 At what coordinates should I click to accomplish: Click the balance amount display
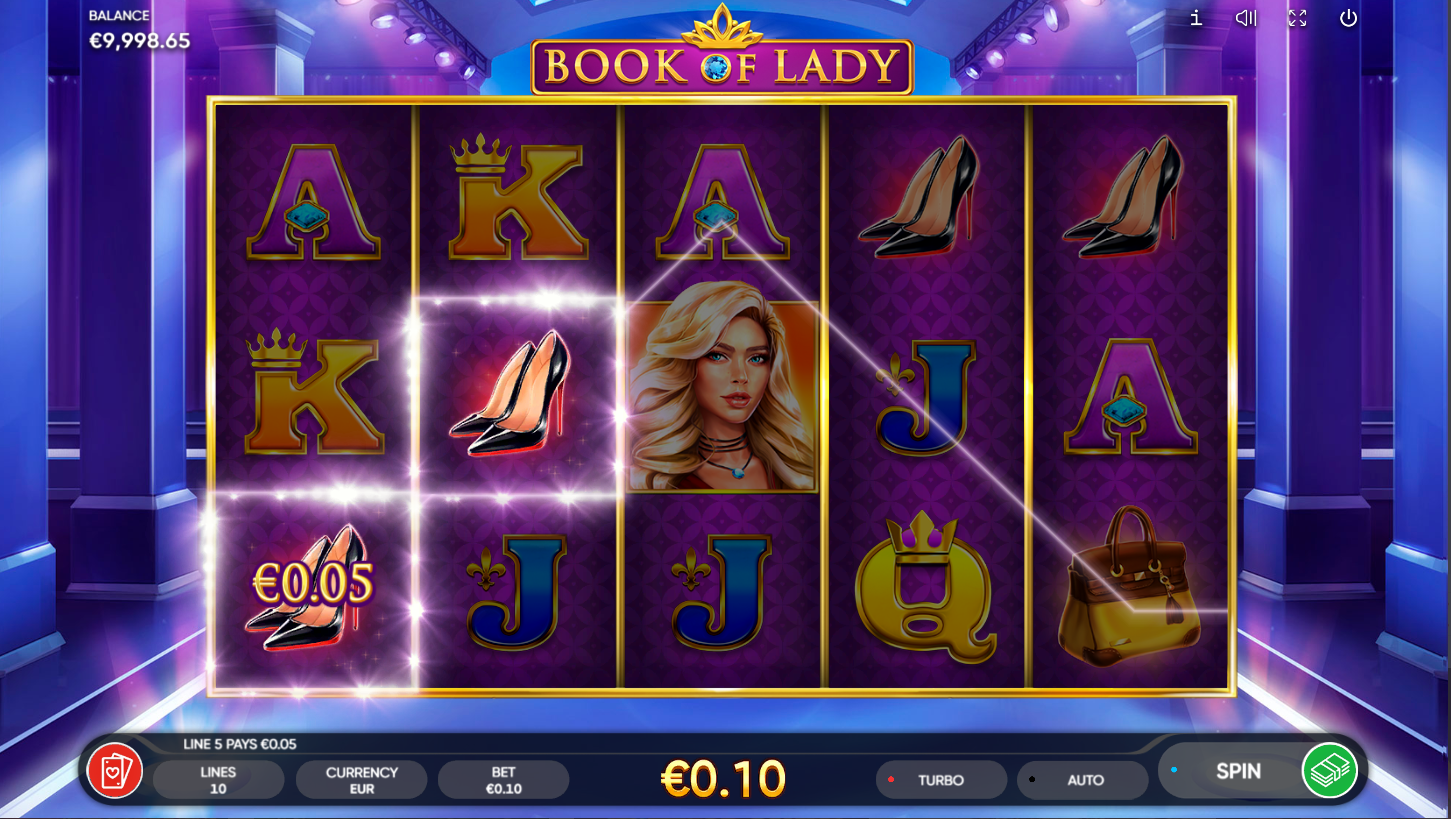(139, 41)
